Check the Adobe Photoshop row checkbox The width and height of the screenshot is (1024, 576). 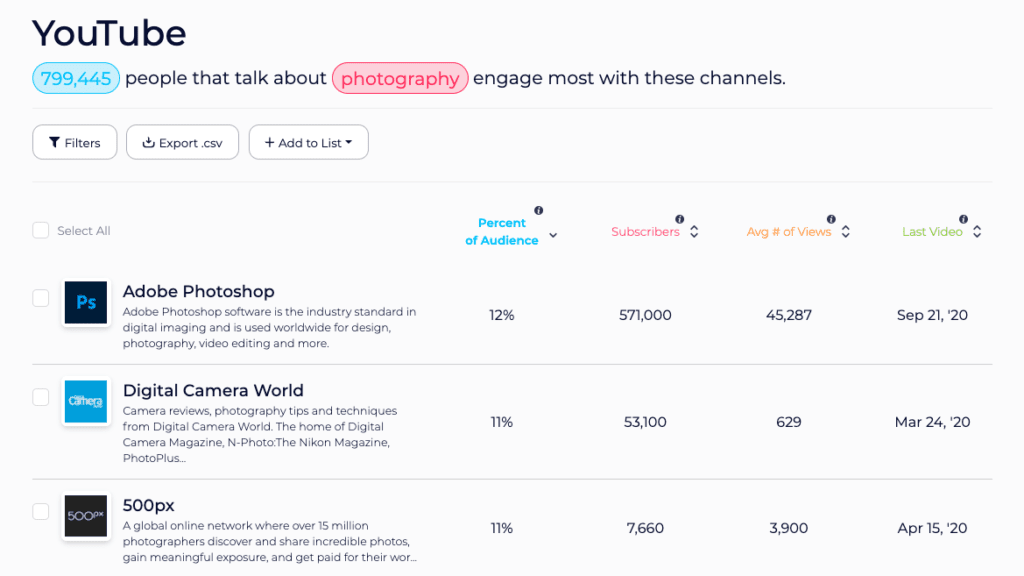(x=40, y=298)
